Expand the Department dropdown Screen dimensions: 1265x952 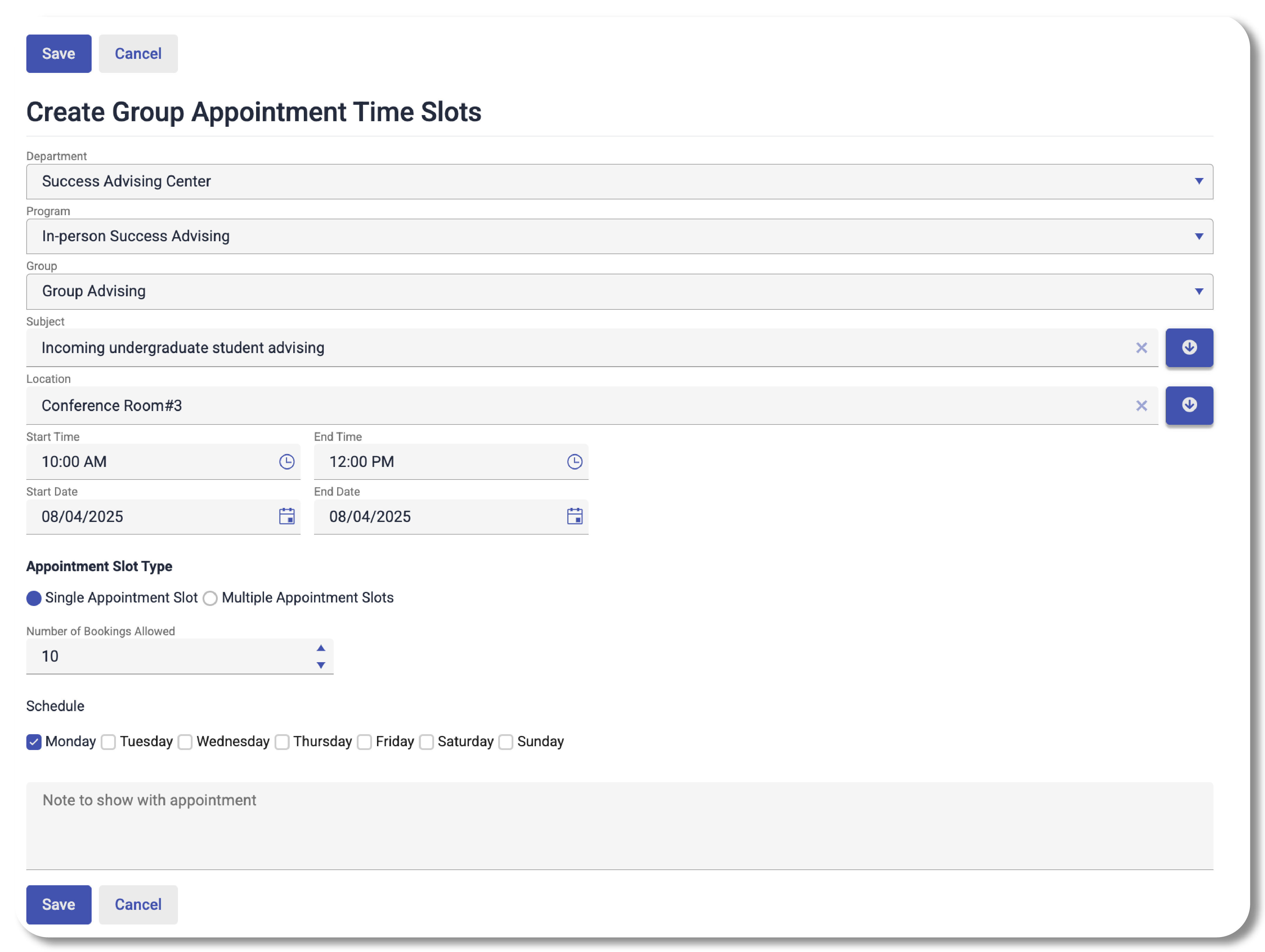point(1198,182)
